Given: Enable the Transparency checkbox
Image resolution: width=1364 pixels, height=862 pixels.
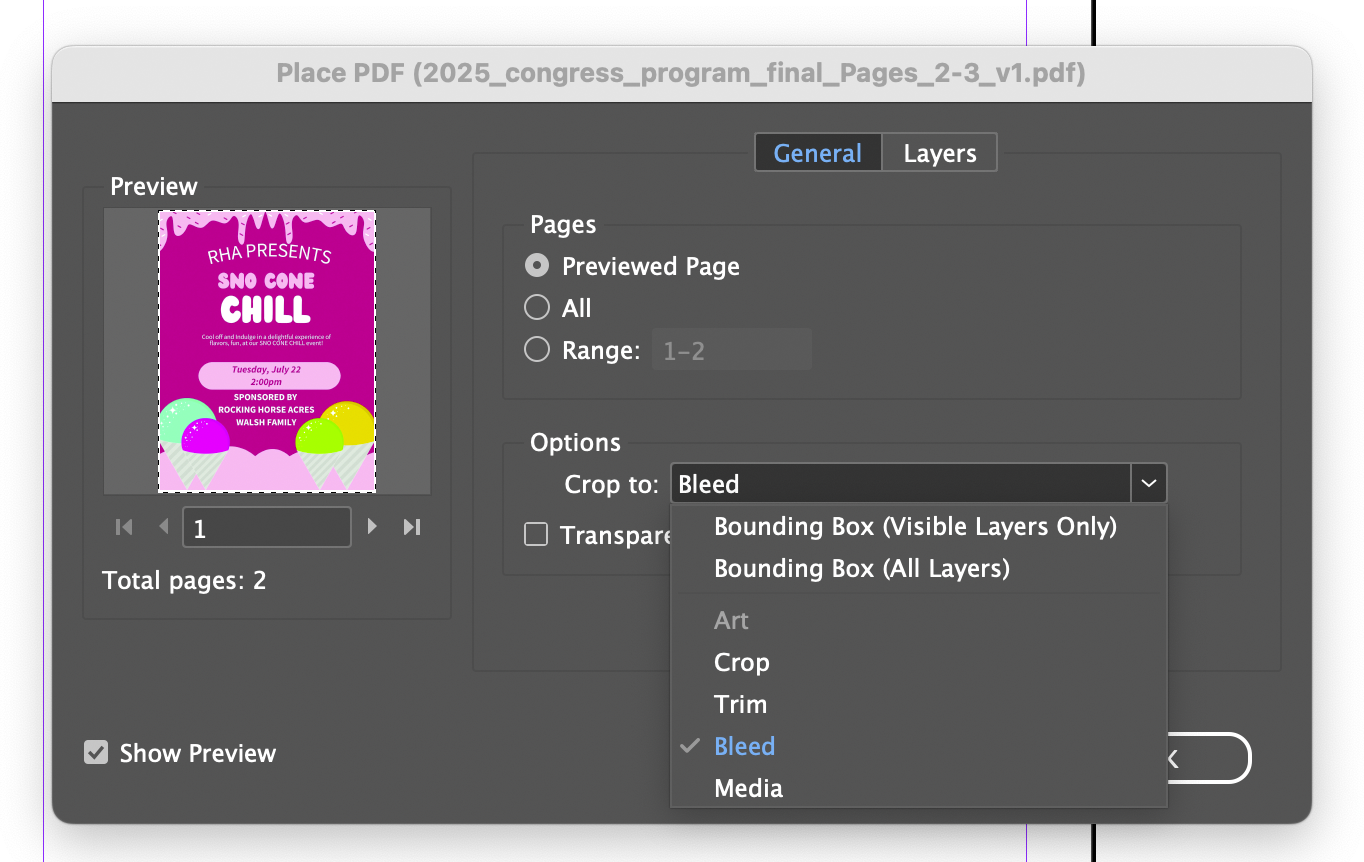Looking at the screenshot, I should tap(535, 534).
